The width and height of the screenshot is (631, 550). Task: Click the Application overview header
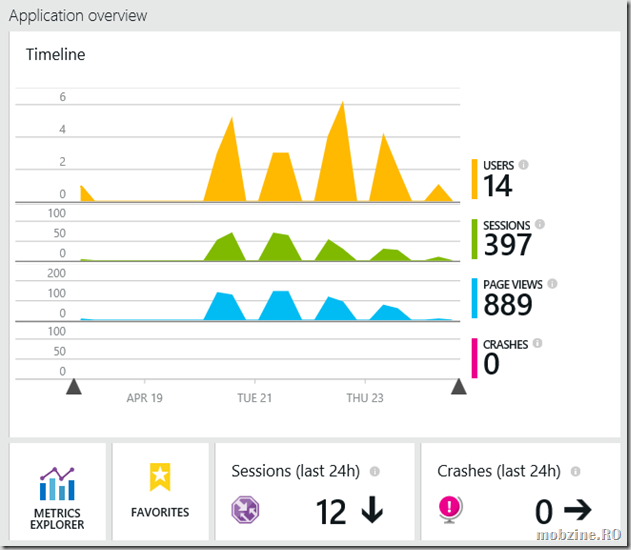[78, 16]
